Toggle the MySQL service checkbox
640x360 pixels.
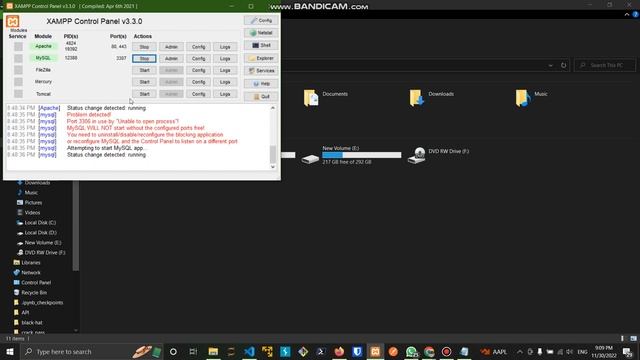18,58
